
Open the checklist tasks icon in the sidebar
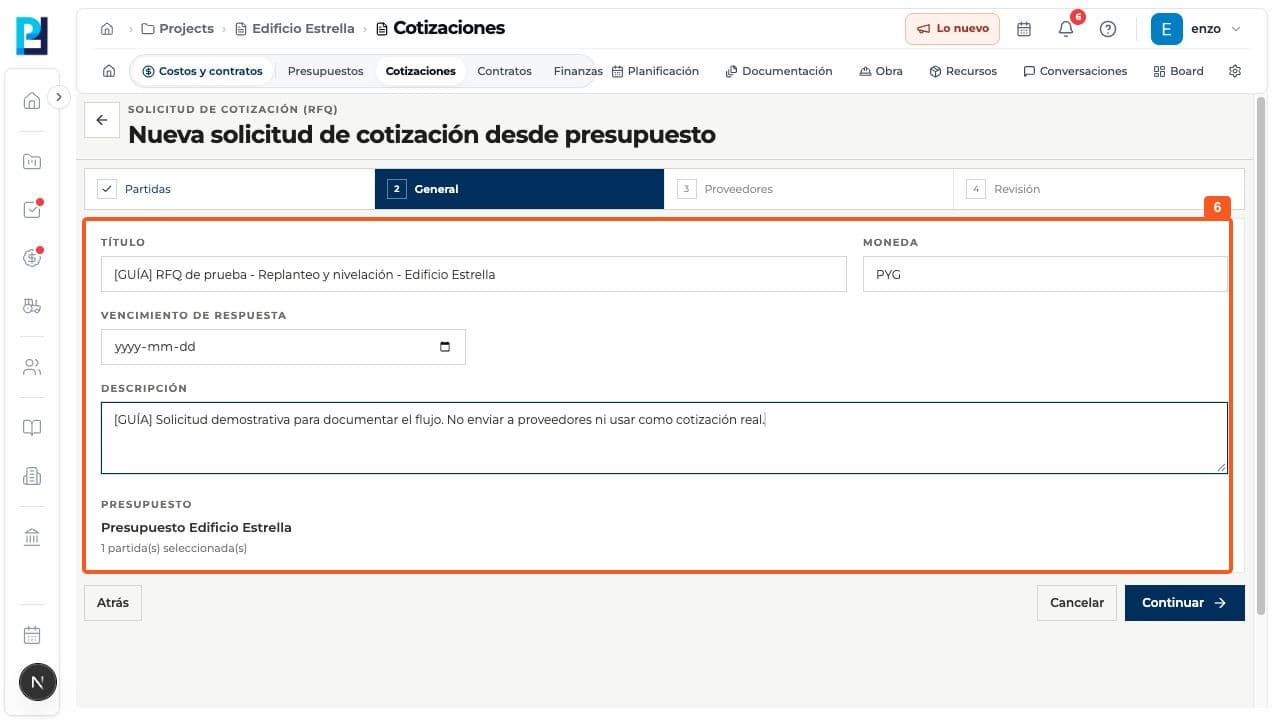click(32, 210)
